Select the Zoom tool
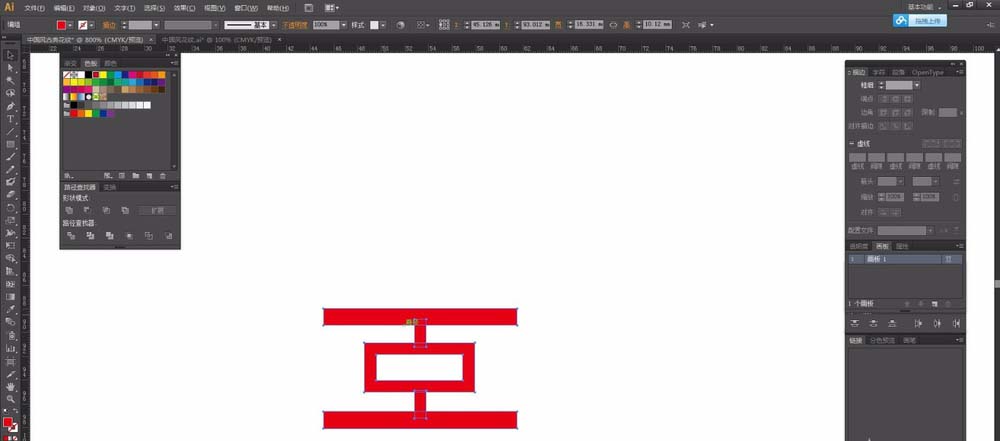 pos(10,399)
